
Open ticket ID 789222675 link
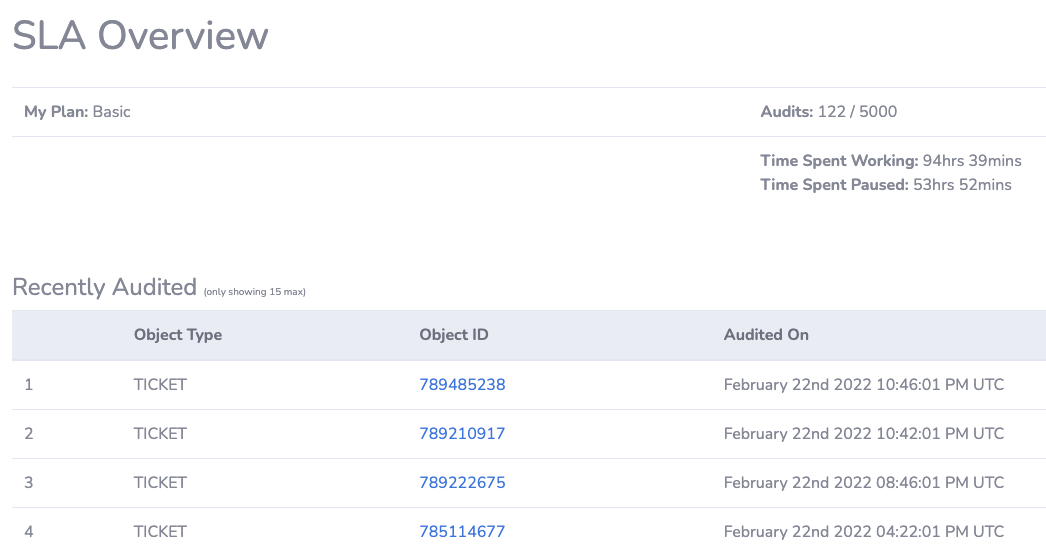pos(462,482)
